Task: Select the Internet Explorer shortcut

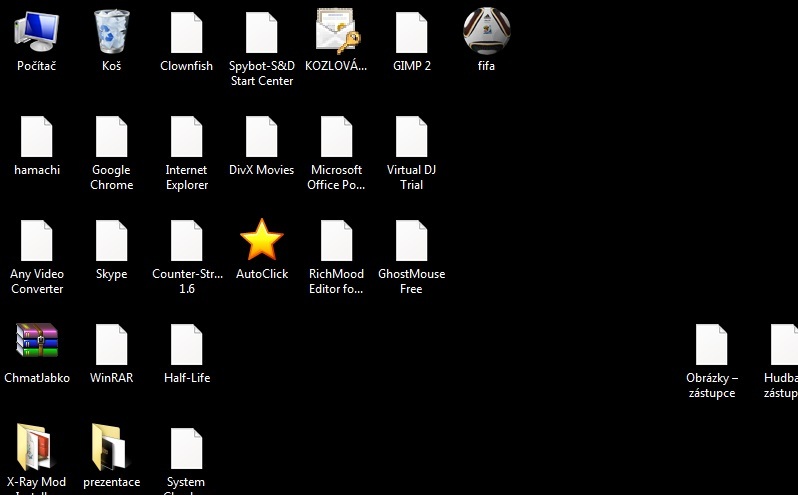Action: pos(186,137)
